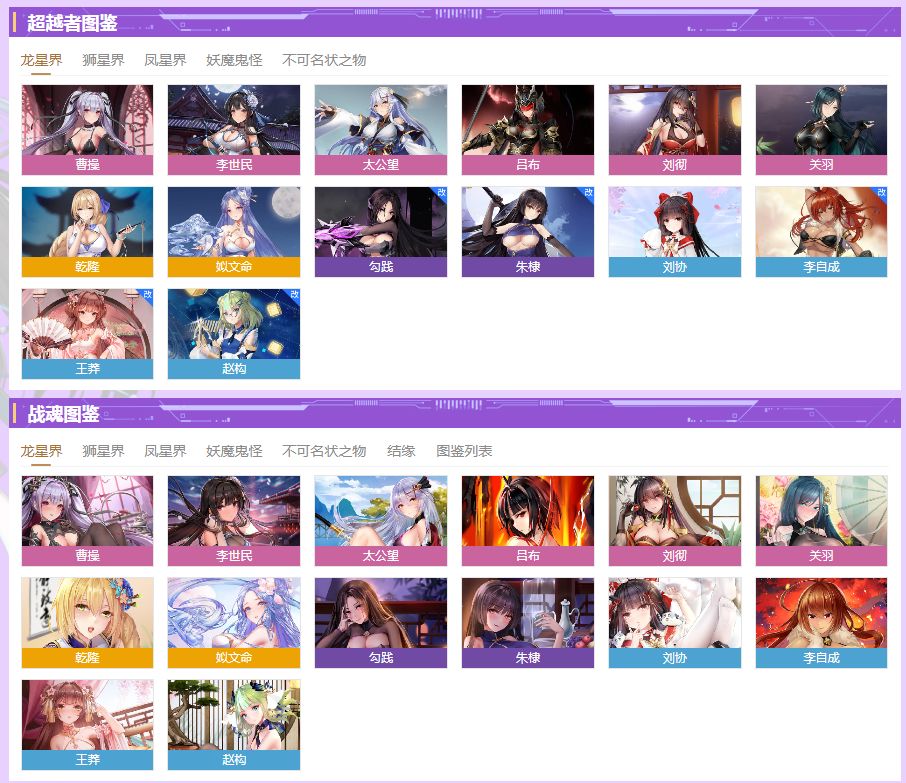Click 曹操 name label in 超越者图鉴
This screenshot has width=906, height=783.
(x=87, y=165)
